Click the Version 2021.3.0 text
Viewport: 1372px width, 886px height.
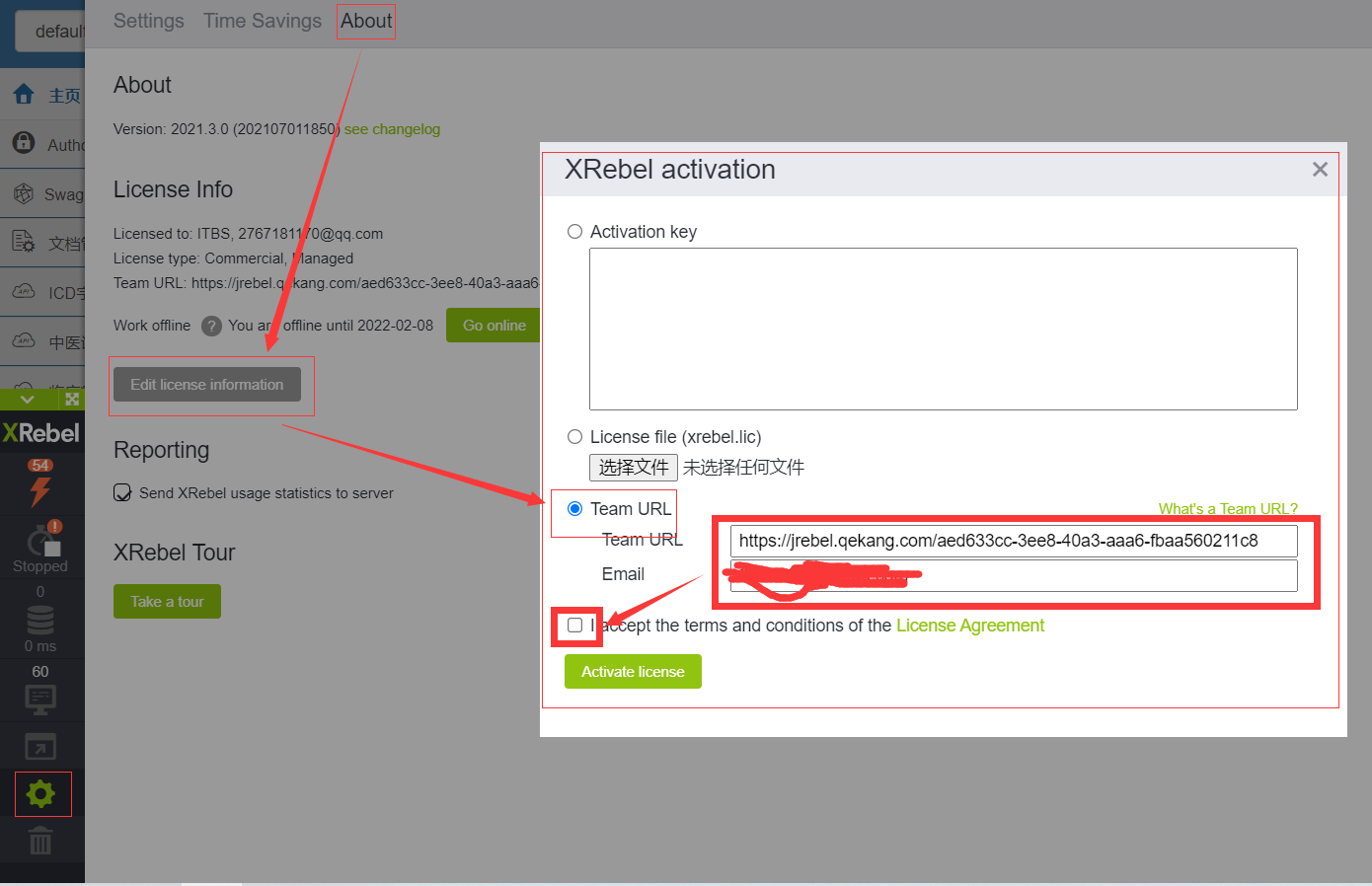(227, 129)
